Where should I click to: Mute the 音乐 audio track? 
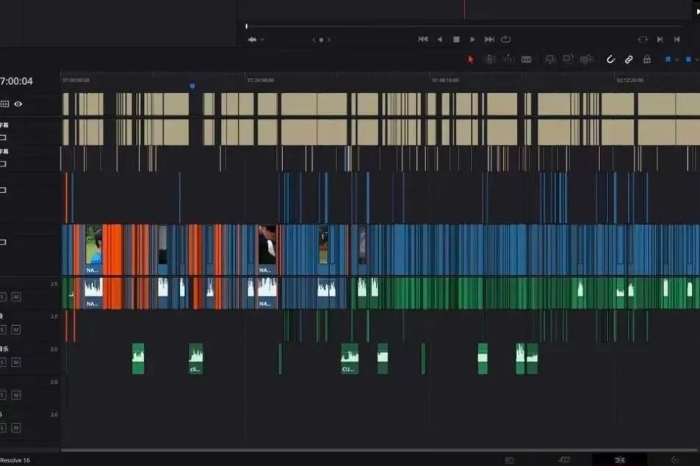point(16,362)
